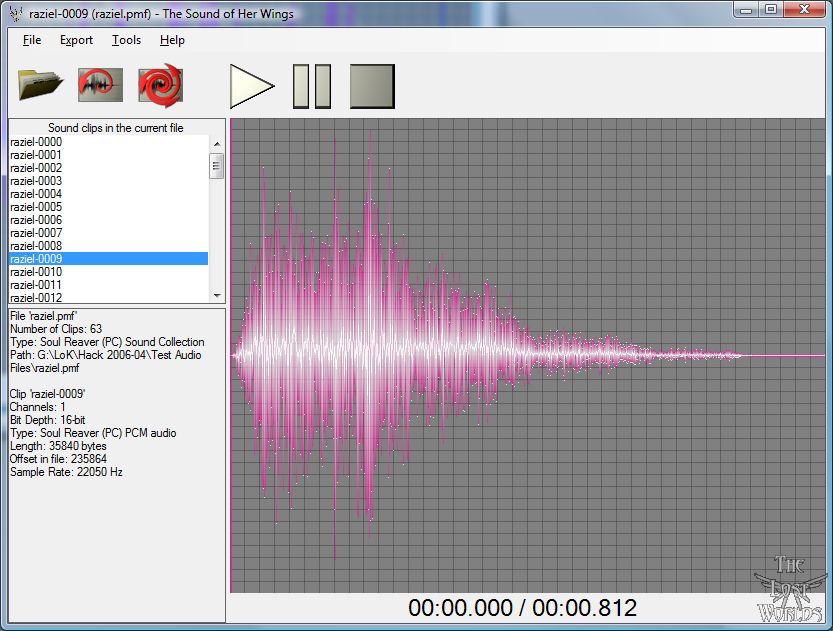This screenshot has height=631, width=833.
Task: Click the 'Length: 35840 bytes' line
Action: (58, 446)
